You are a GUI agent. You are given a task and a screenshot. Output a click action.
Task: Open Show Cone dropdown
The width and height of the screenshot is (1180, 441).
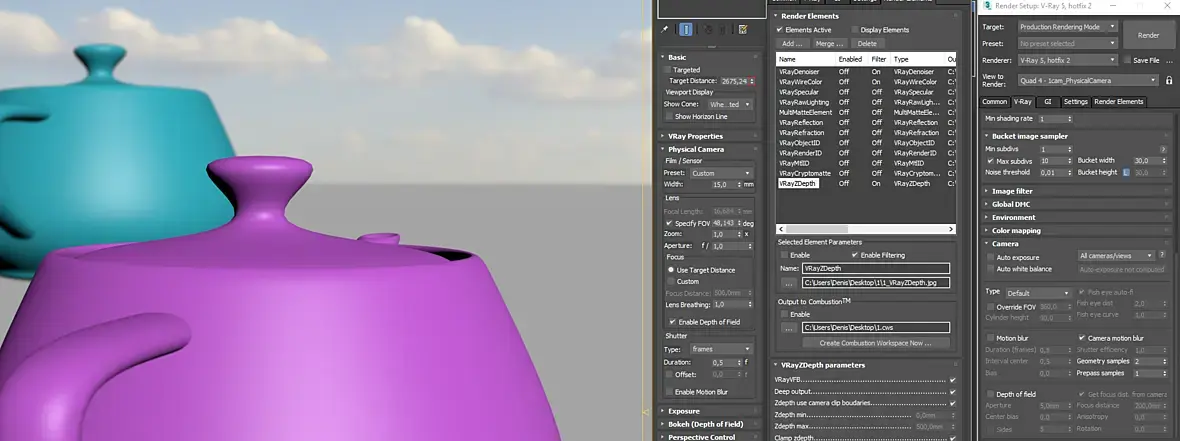(x=728, y=105)
